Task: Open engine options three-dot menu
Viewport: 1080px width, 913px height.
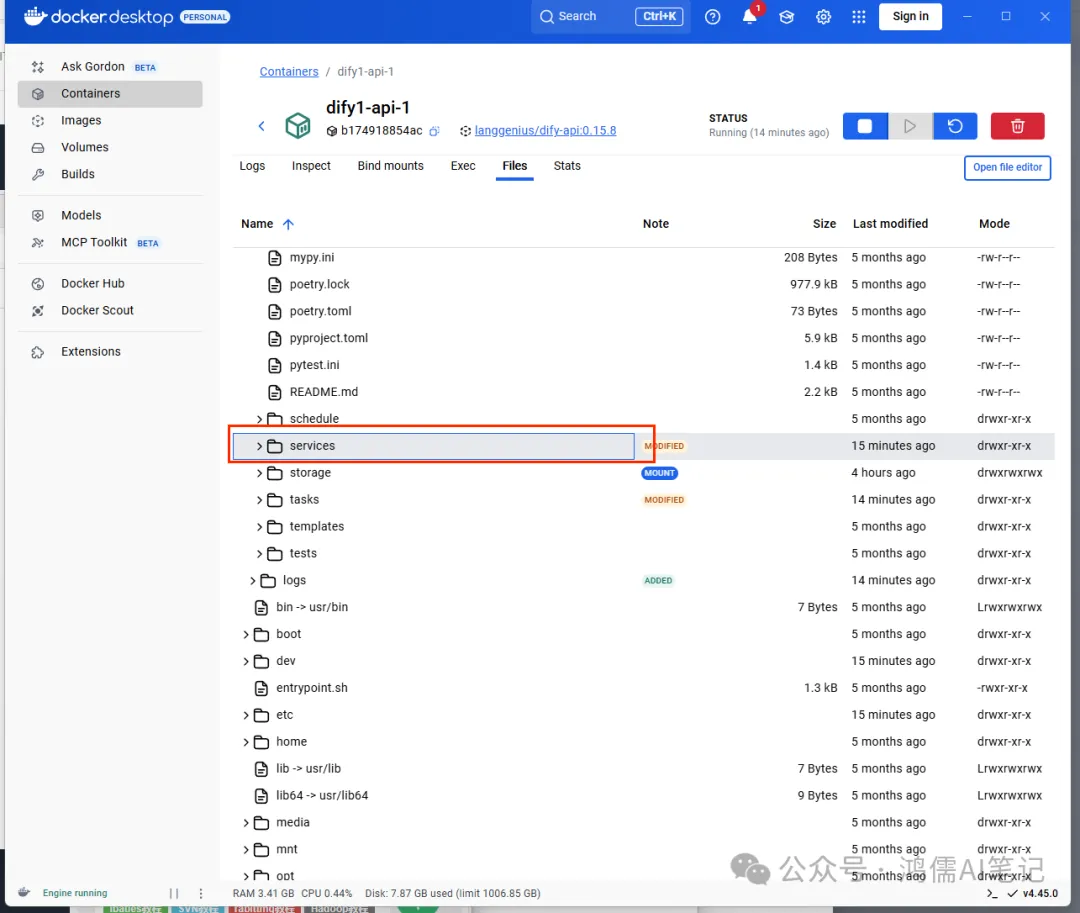Action: coord(200,893)
